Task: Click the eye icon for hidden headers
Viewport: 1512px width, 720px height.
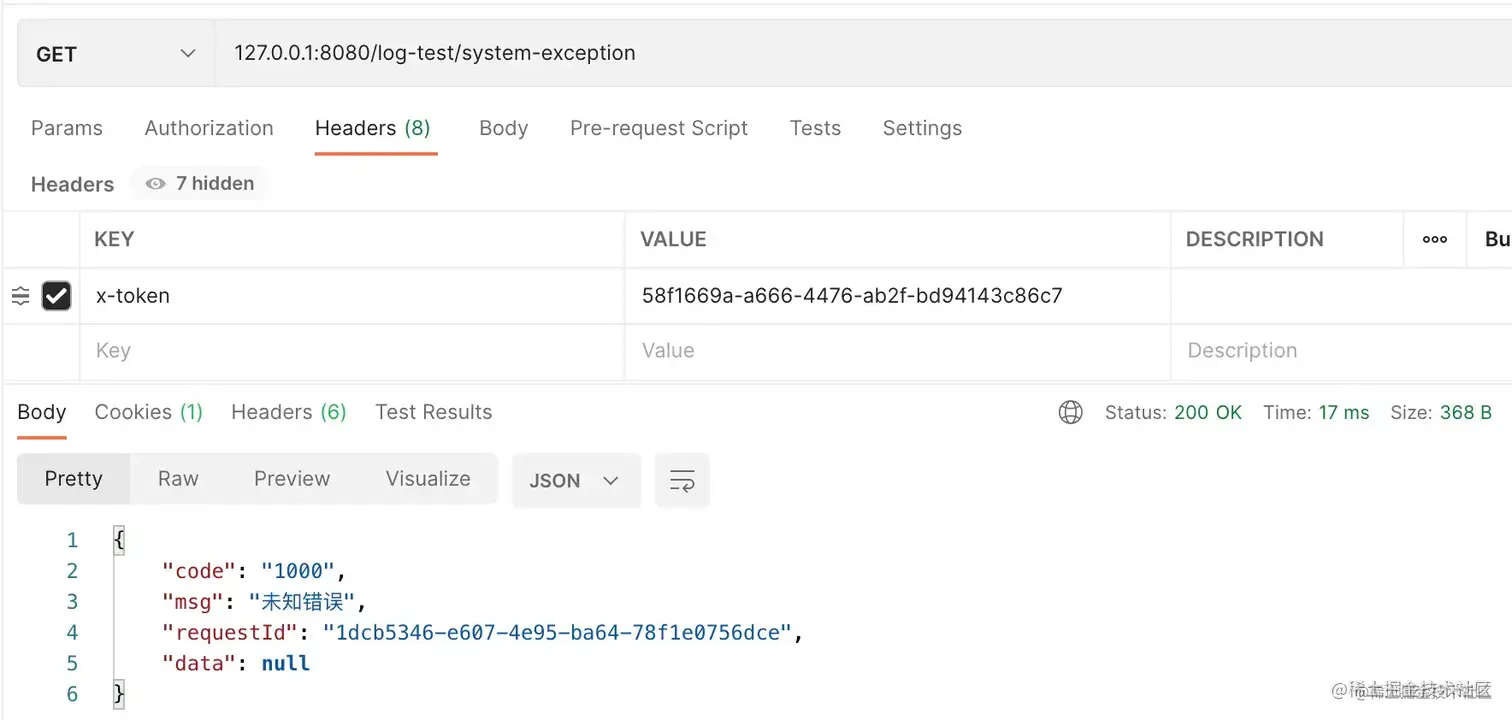Action: point(155,184)
